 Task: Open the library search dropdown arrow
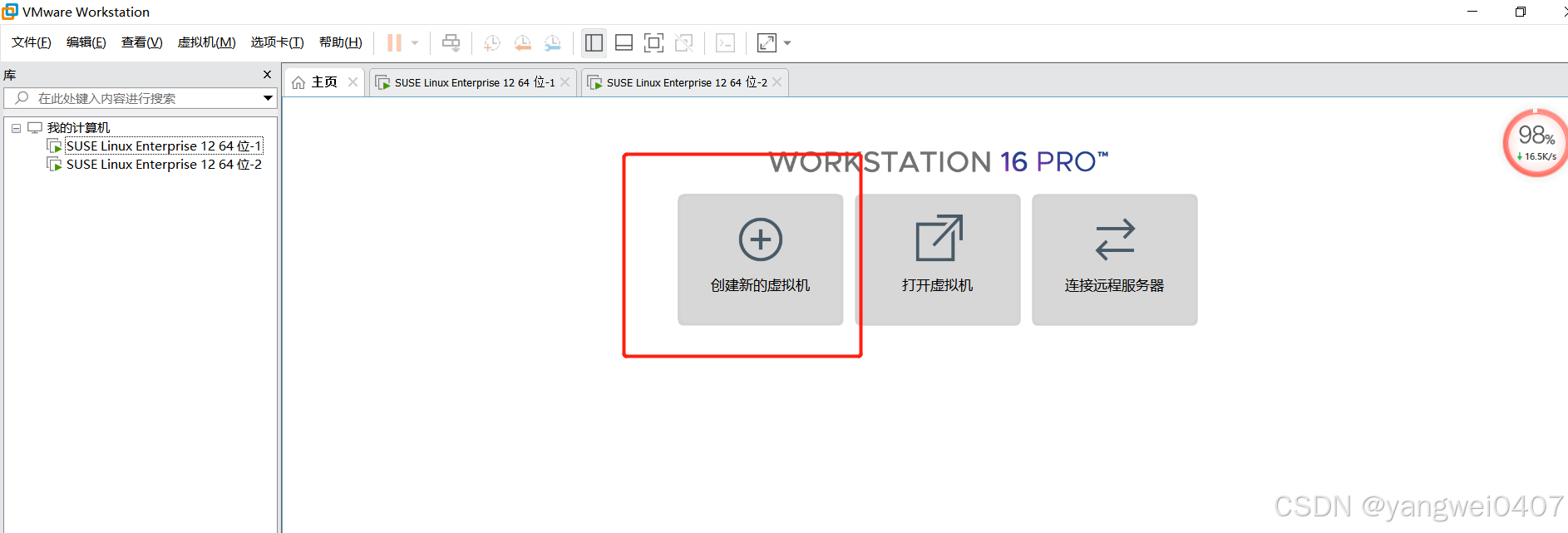[x=268, y=98]
